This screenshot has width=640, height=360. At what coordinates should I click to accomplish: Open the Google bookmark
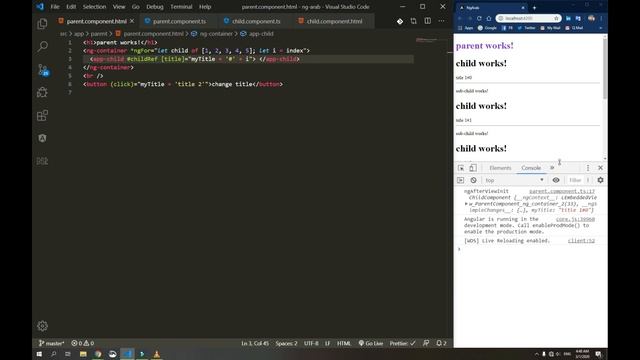coord(487,28)
